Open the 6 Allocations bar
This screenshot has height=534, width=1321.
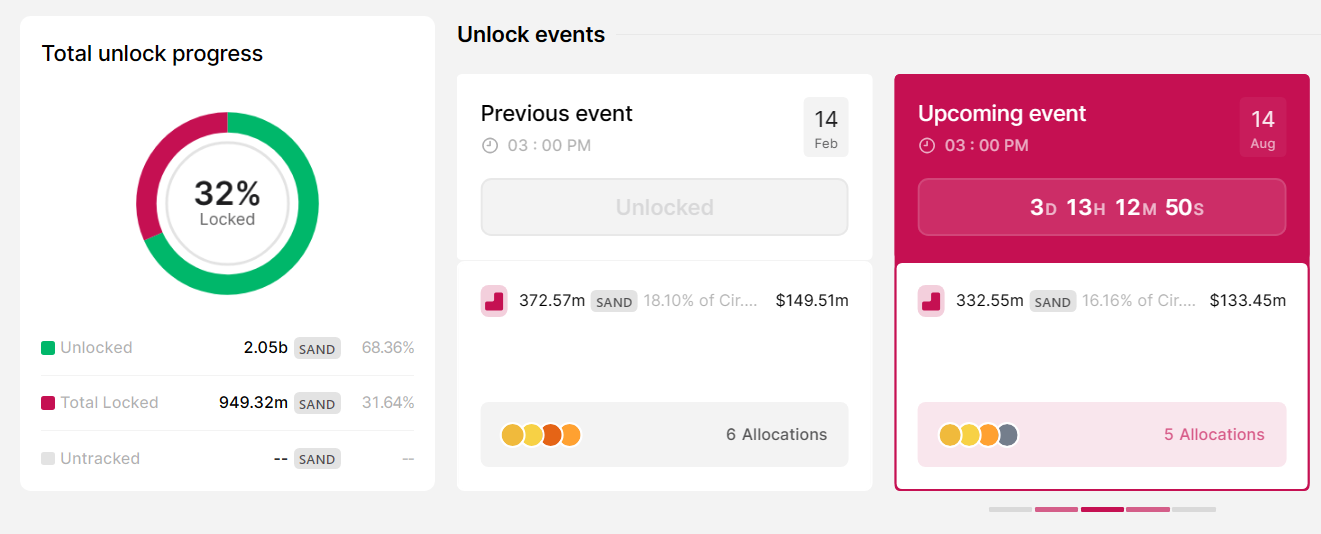[664, 435]
